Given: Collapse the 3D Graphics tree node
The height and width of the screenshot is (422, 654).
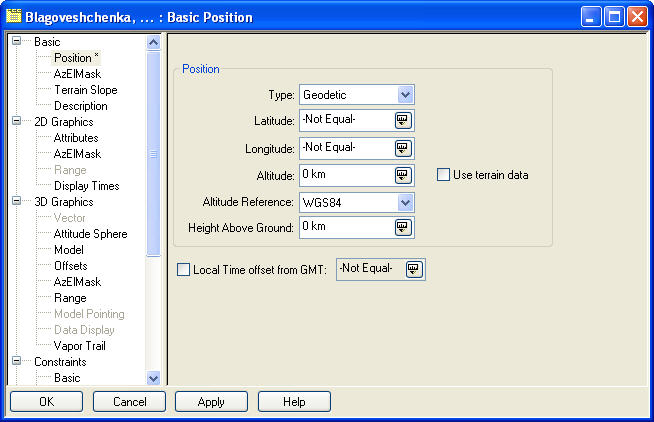Looking at the screenshot, I should coord(17,202).
